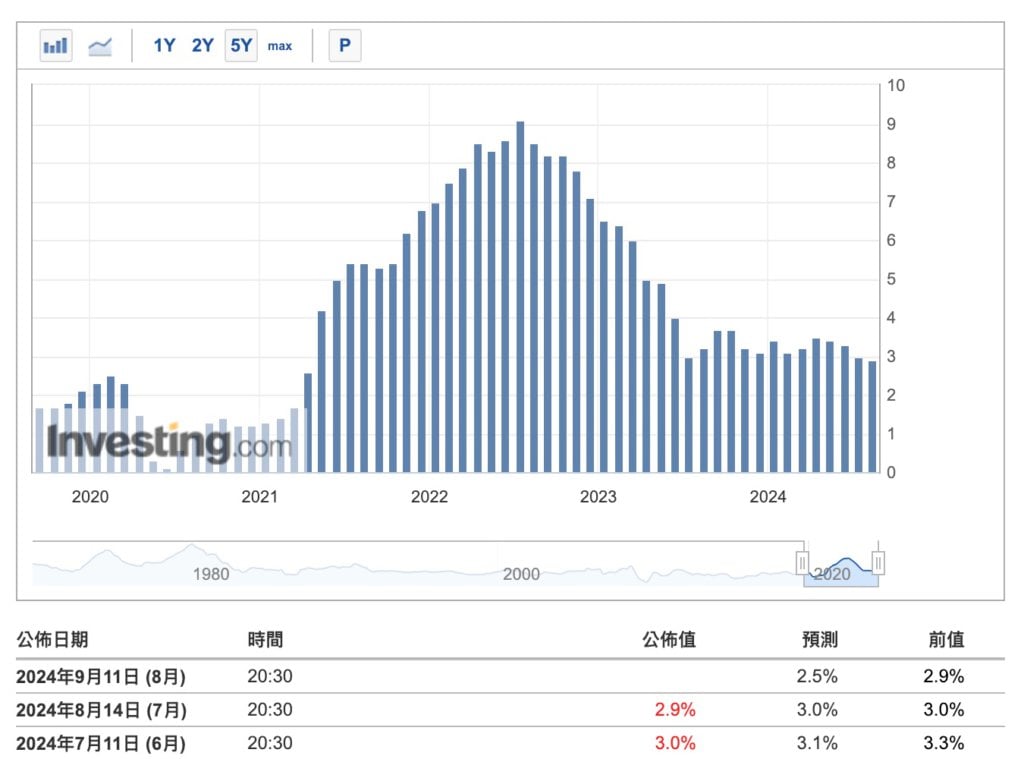Click 2000 area in overview timeline
Screen dimensions: 1024x759
521,574
